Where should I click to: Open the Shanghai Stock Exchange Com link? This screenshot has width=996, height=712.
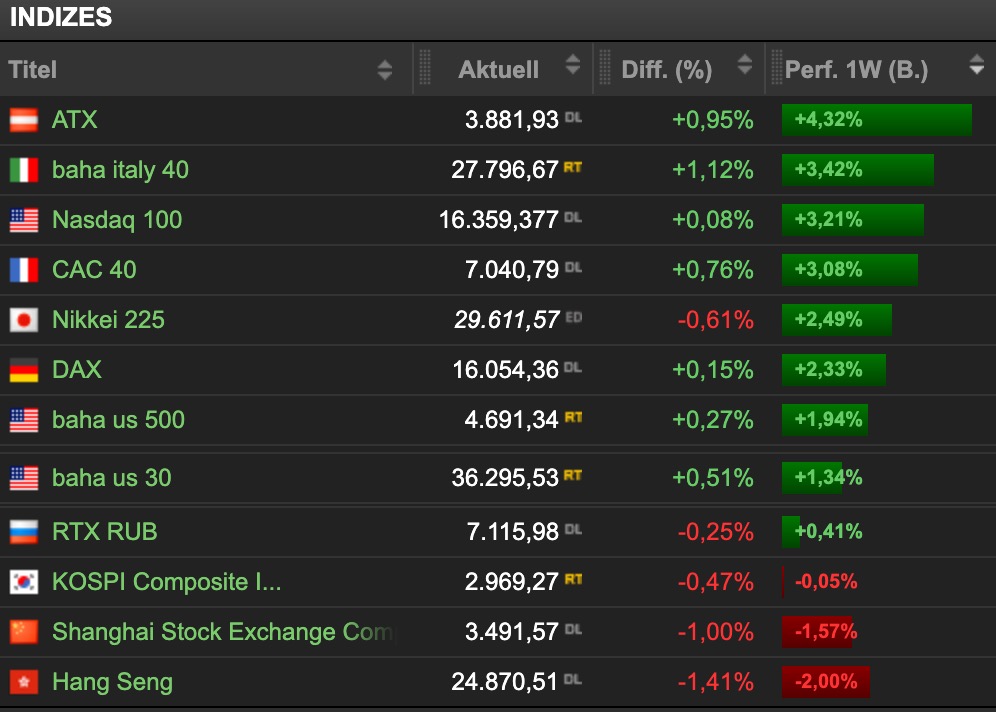coord(223,632)
